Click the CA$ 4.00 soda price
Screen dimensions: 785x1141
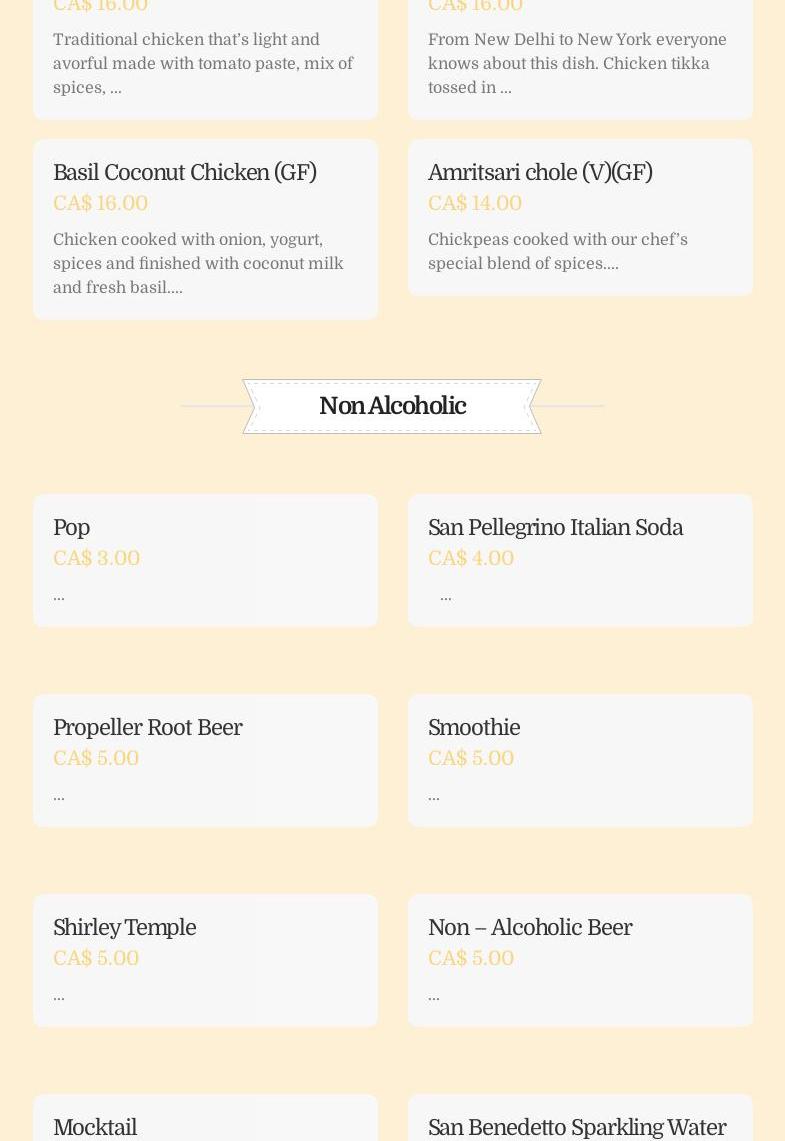pyautogui.click(x=471, y=558)
